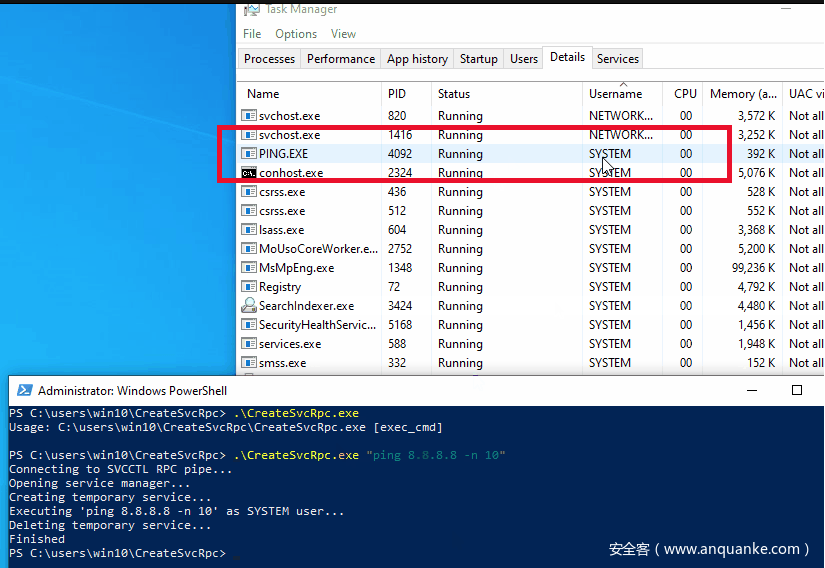Open the Startup tab

[x=478, y=59]
